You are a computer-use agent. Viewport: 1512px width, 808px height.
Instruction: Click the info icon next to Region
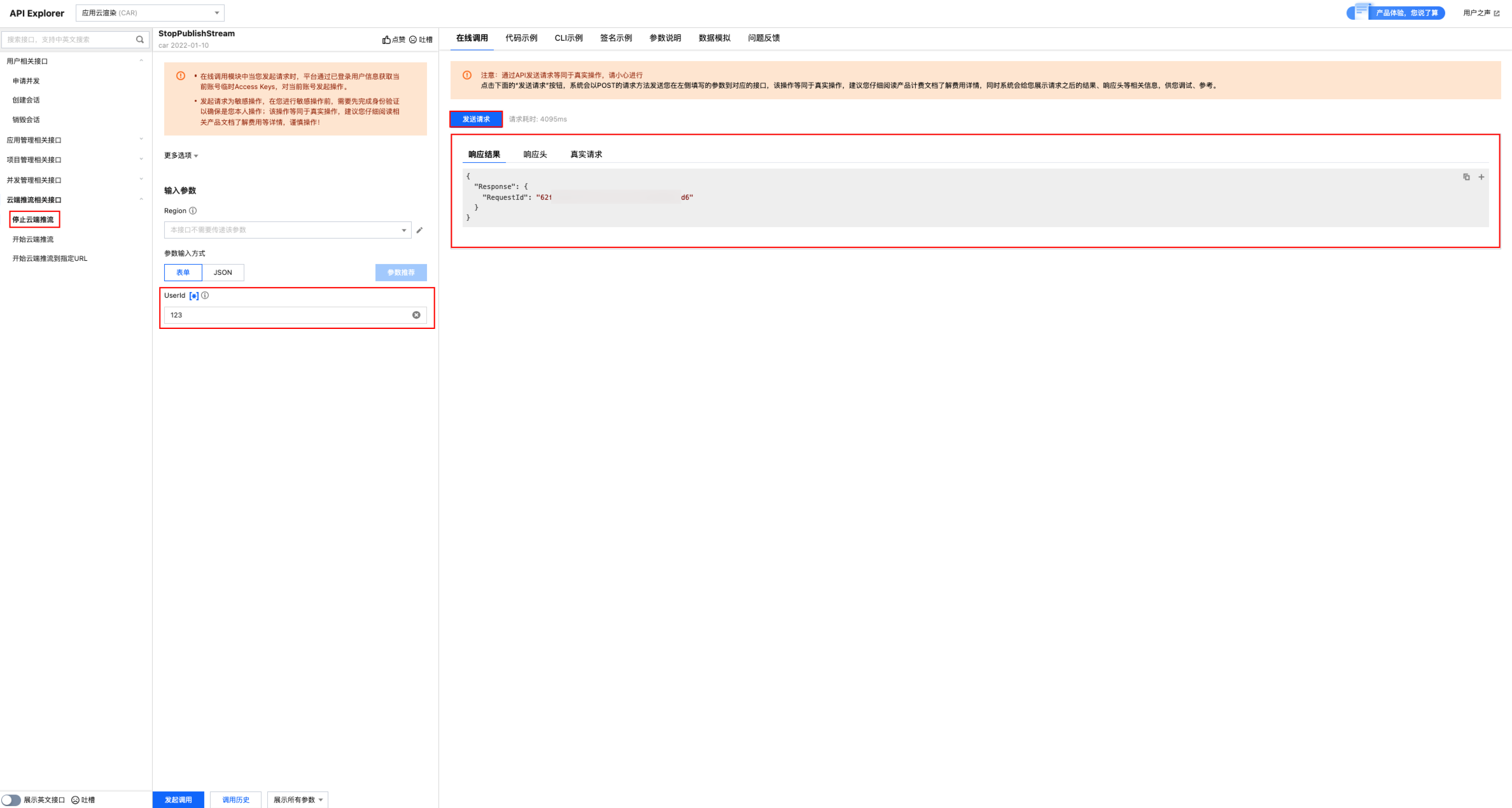[x=193, y=211]
